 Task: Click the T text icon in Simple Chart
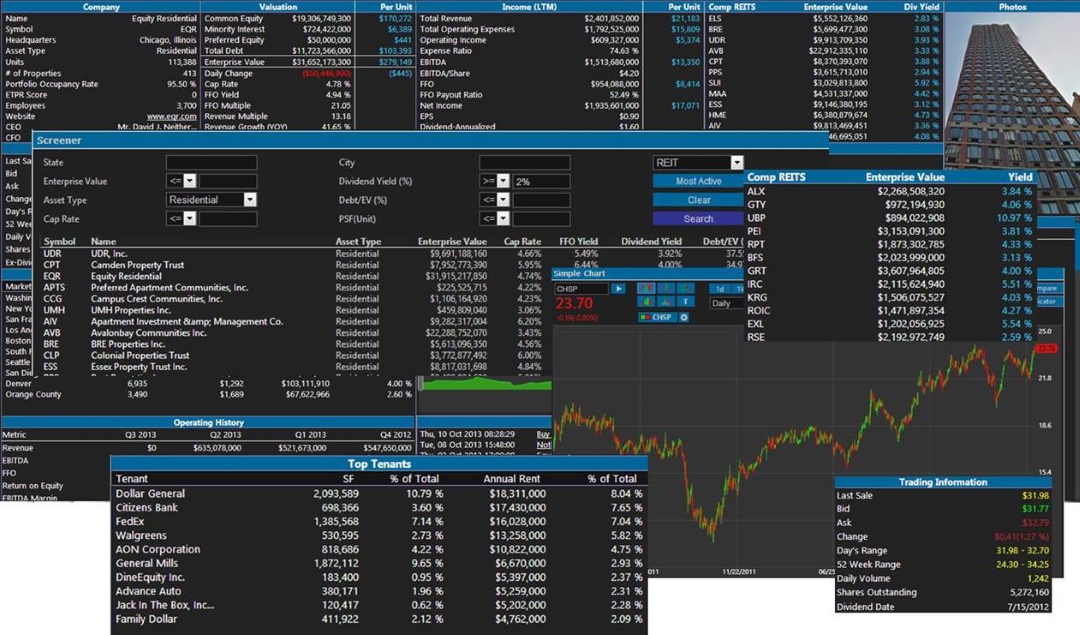[685, 302]
